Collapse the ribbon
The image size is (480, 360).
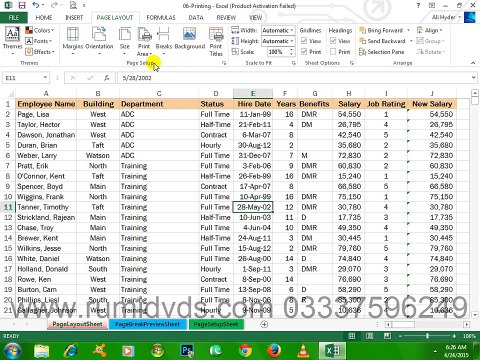click(473, 63)
